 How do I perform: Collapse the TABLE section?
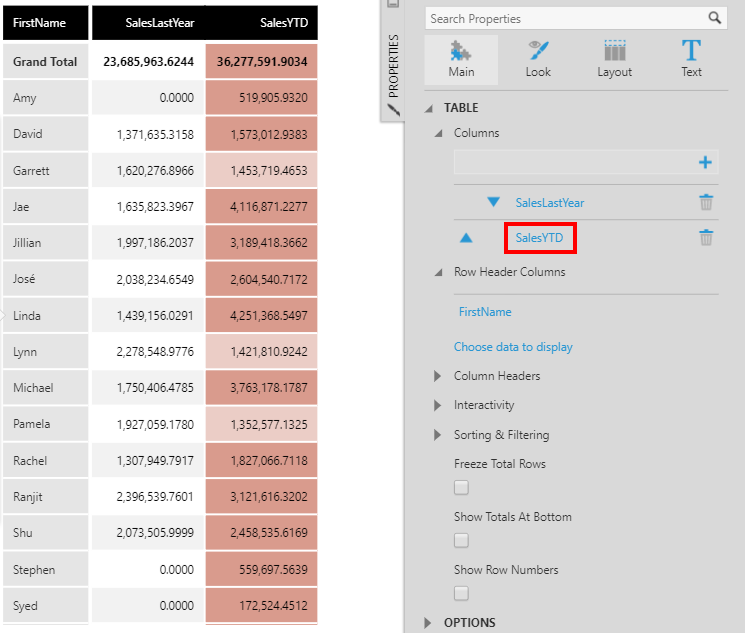coord(429,108)
